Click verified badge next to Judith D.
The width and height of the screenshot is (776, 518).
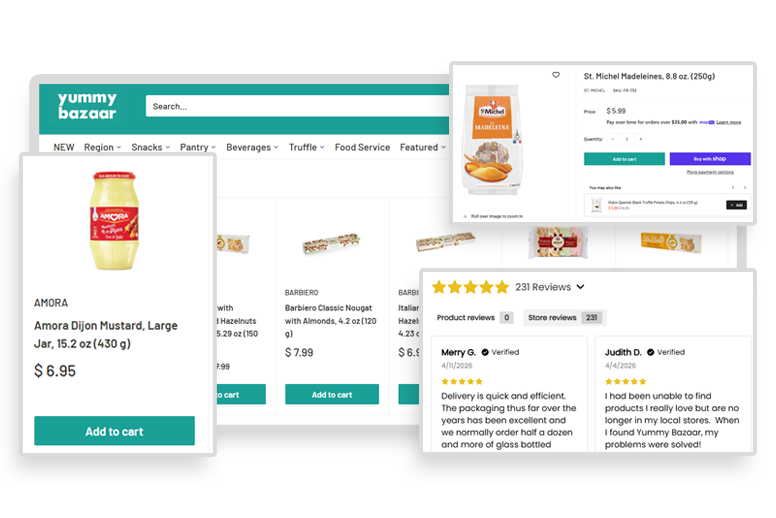point(650,352)
